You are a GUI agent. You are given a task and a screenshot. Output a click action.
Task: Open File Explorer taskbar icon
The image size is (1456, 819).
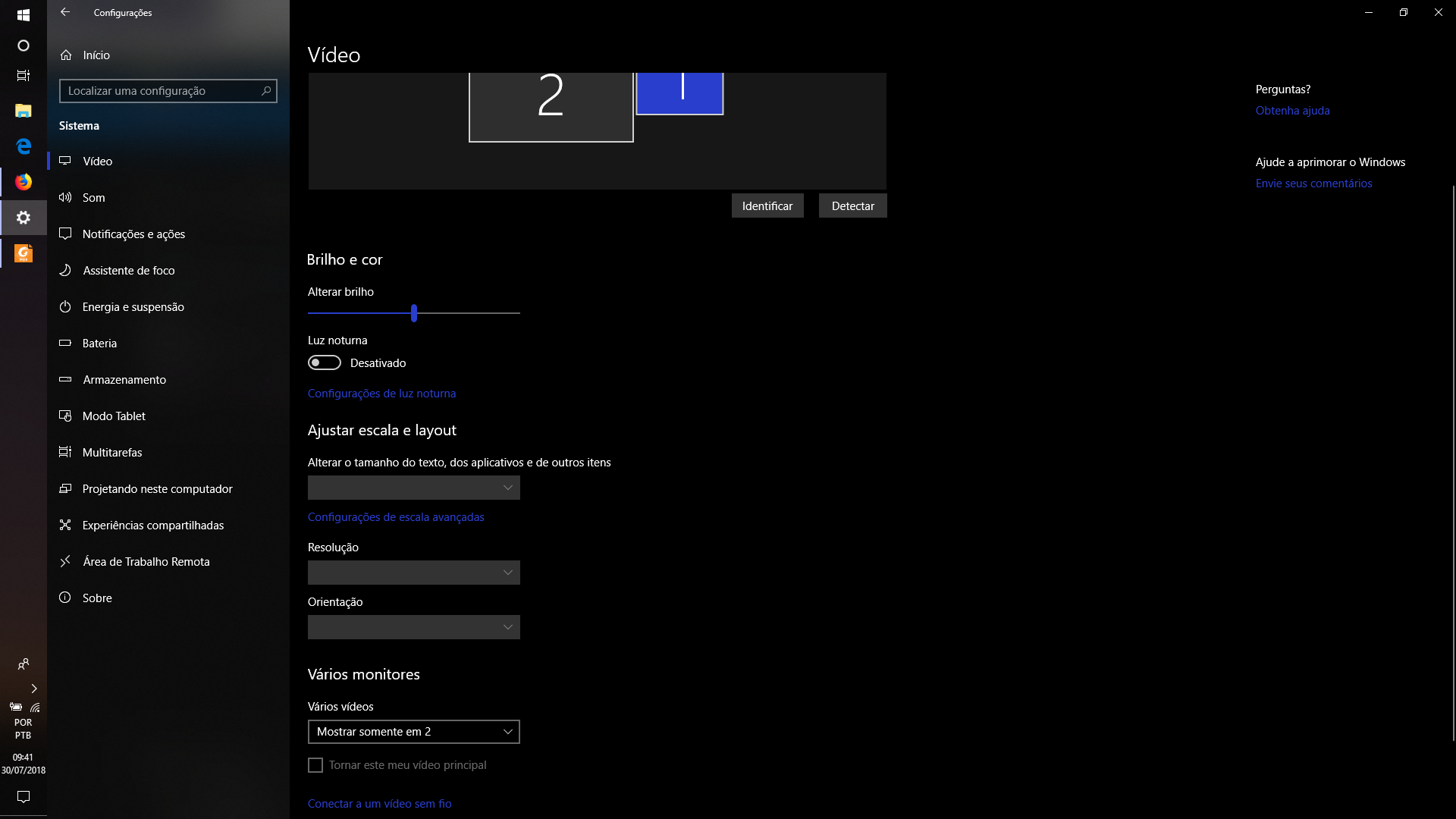[x=24, y=111]
